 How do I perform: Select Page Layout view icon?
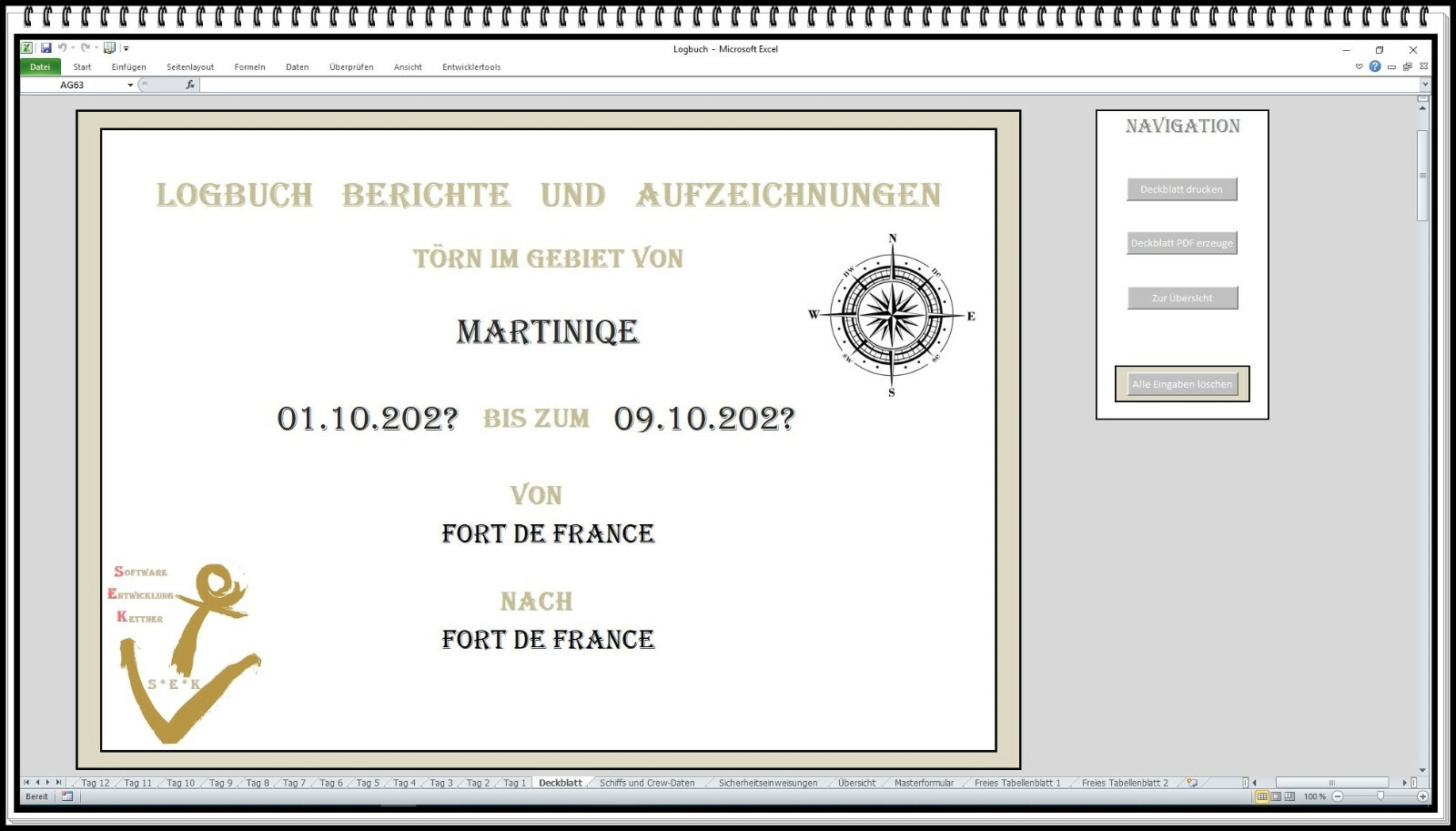(x=1276, y=796)
